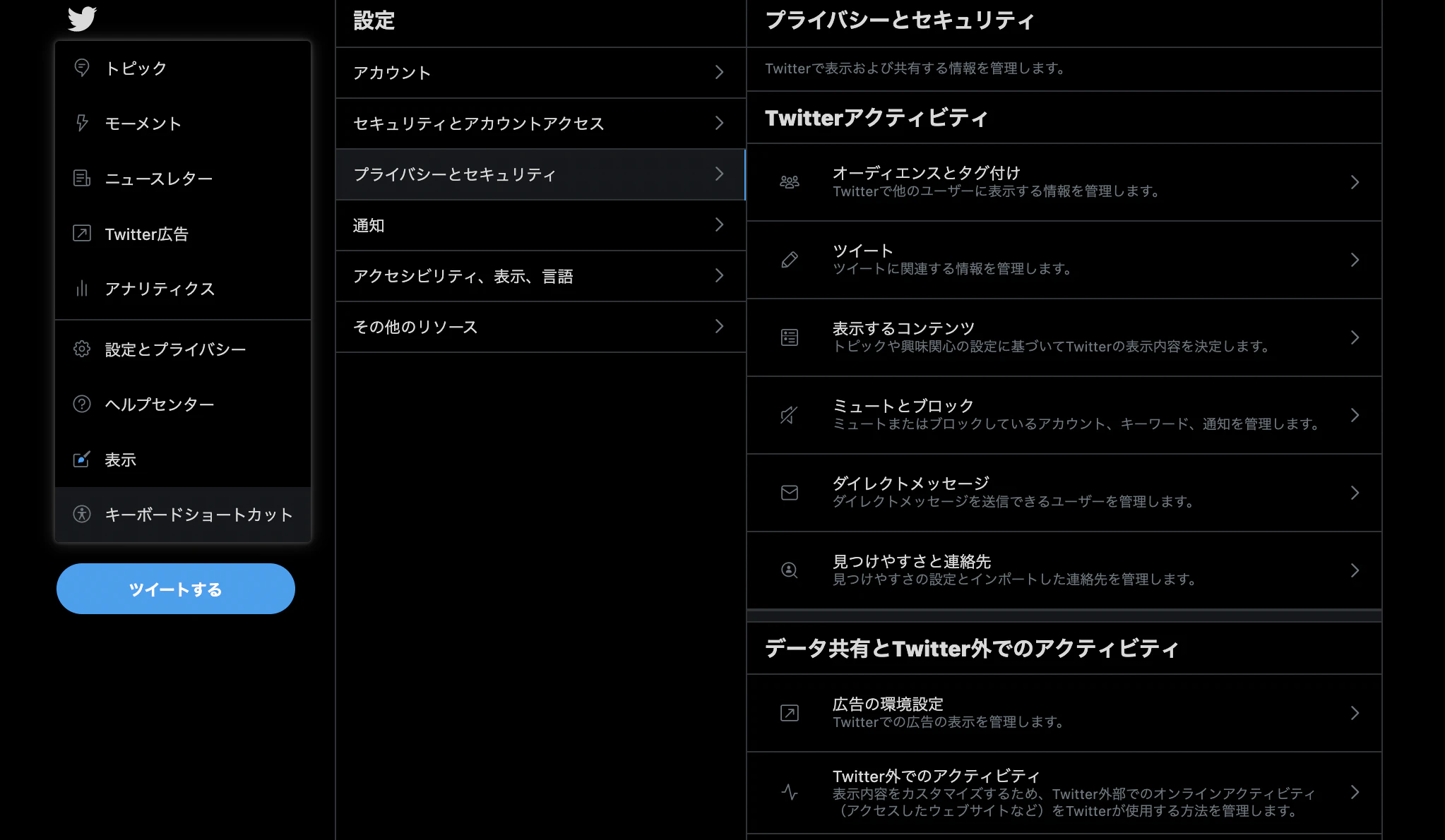
Task: Expand the アカウント settings chevron
Action: point(719,72)
